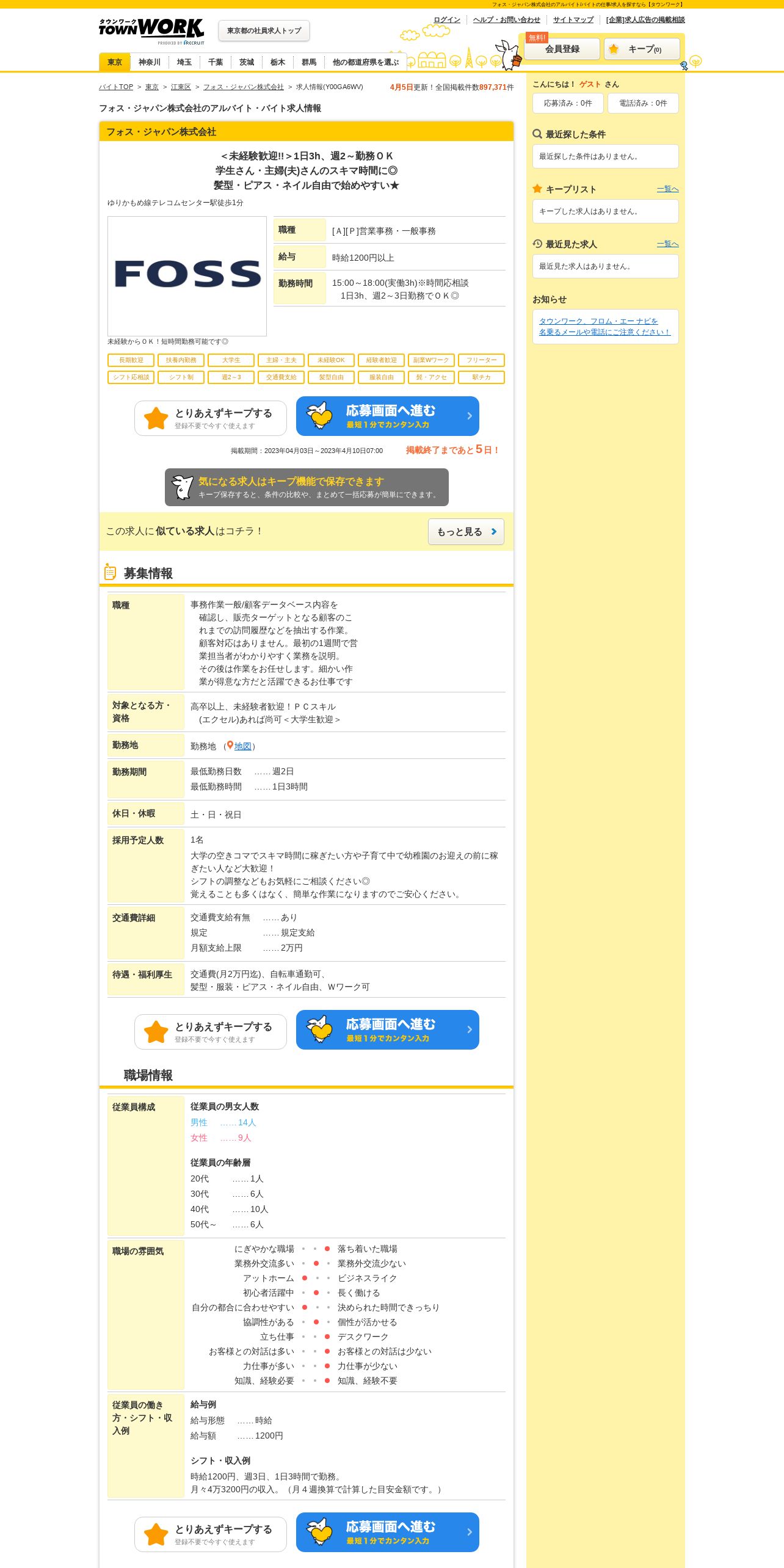Click star icon beside キープリスト

coord(537,189)
